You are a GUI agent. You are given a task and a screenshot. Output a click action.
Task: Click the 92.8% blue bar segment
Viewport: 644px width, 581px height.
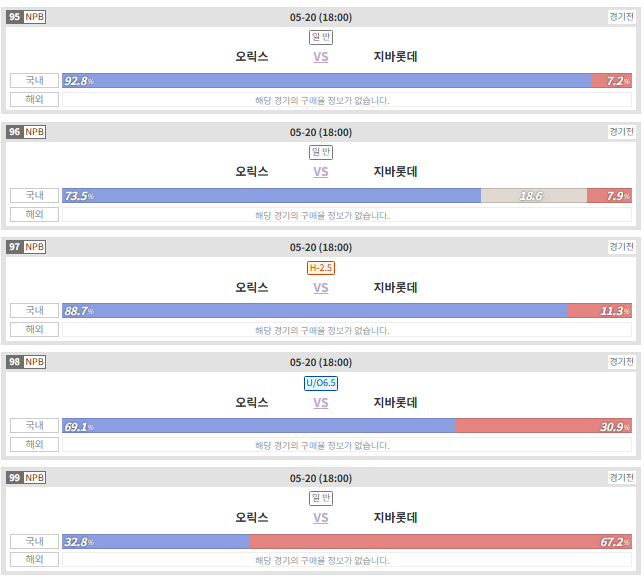click(x=327, y=80)
